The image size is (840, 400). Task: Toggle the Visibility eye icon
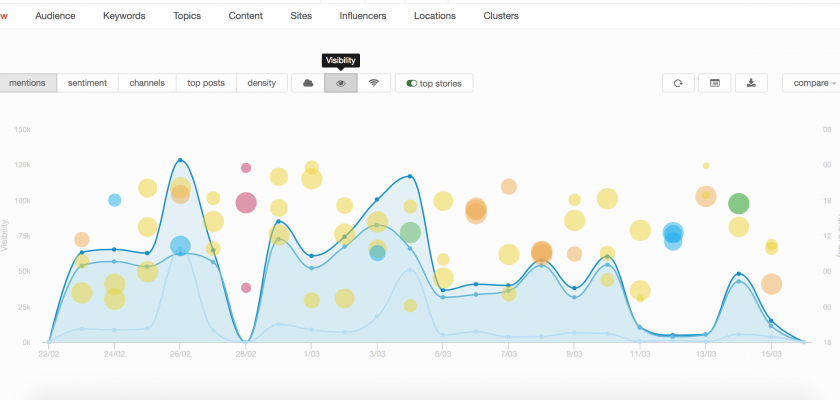(341, 83)
